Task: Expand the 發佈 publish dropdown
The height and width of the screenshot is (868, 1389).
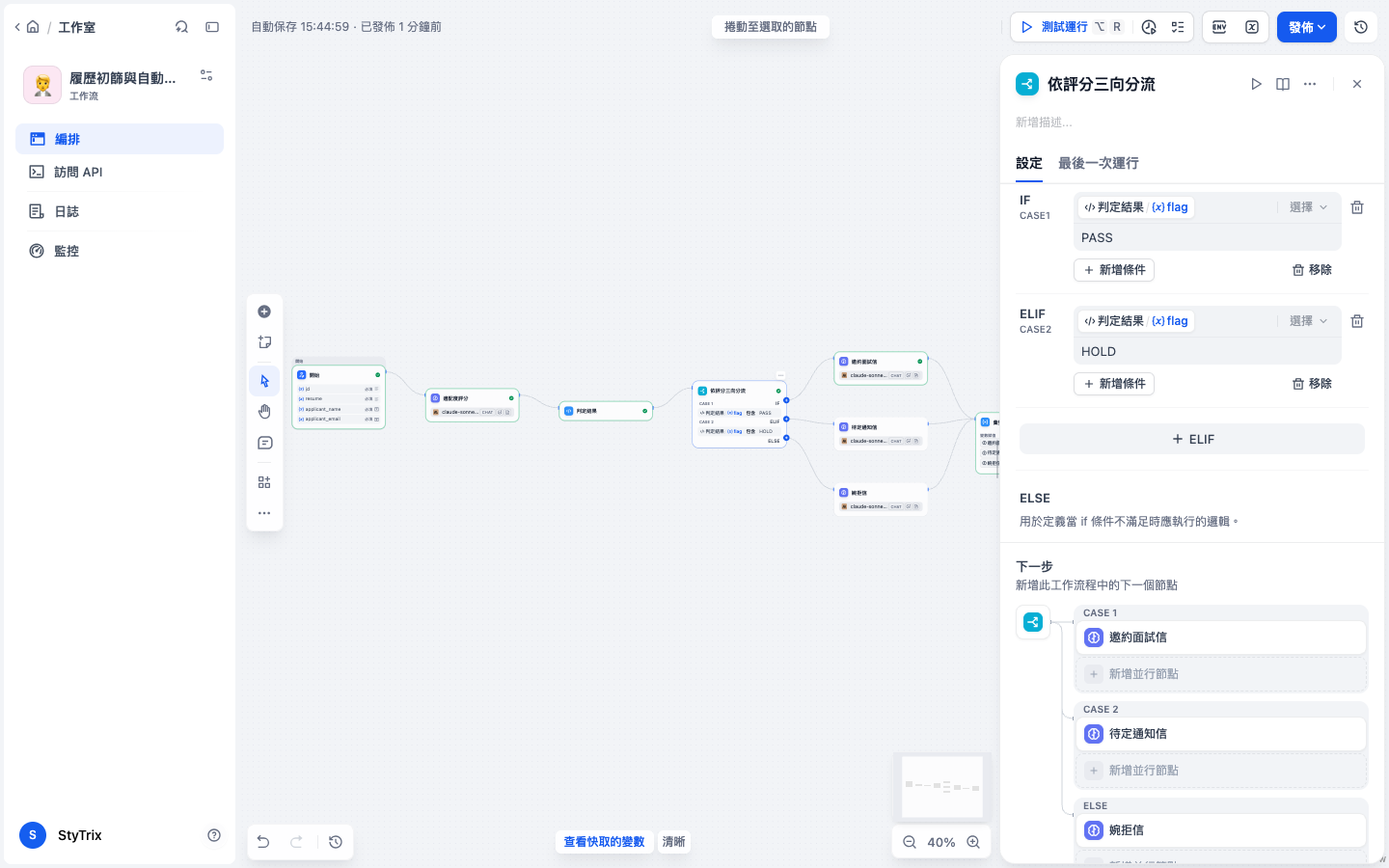Action: [x=1307, y=27]
